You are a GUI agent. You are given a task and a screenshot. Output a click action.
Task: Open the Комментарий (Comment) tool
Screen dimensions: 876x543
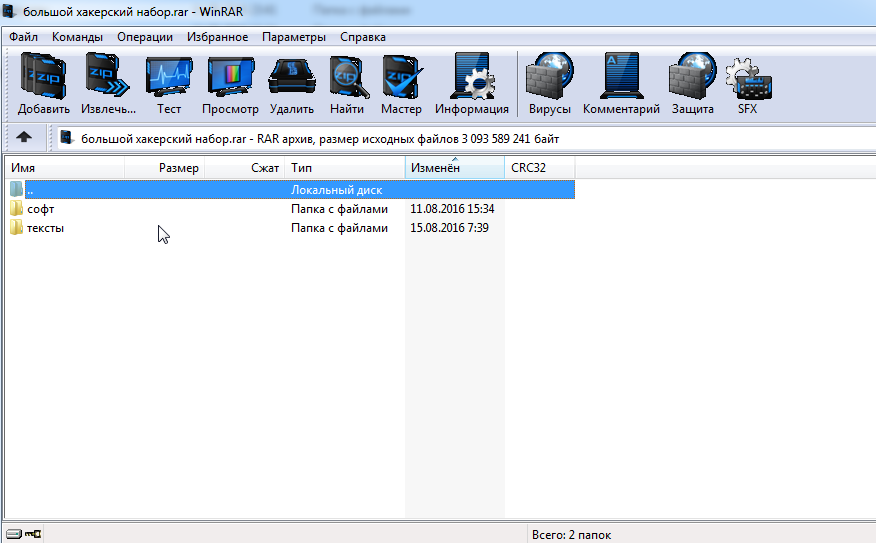(621, 84)
